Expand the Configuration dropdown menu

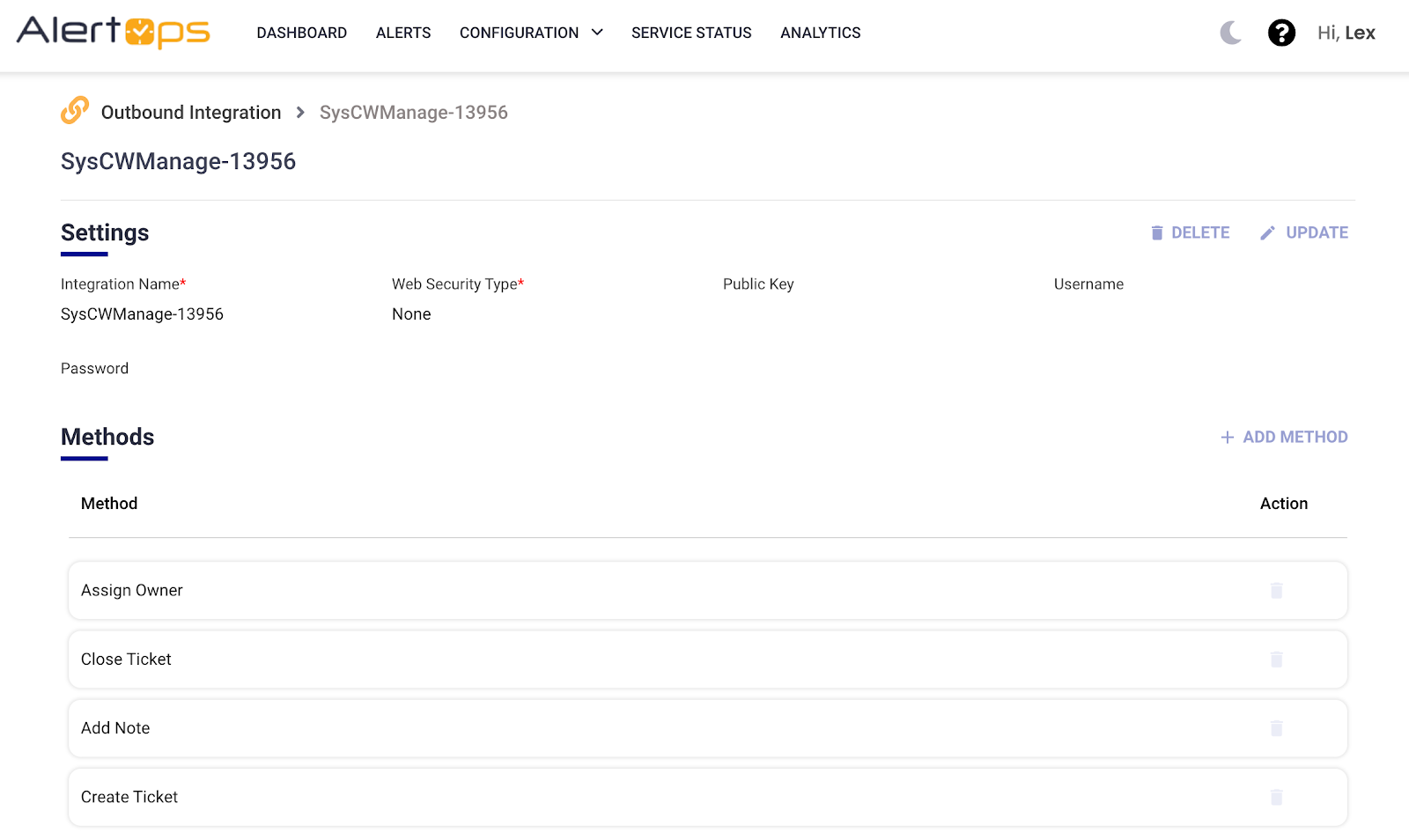click(531, 33)
